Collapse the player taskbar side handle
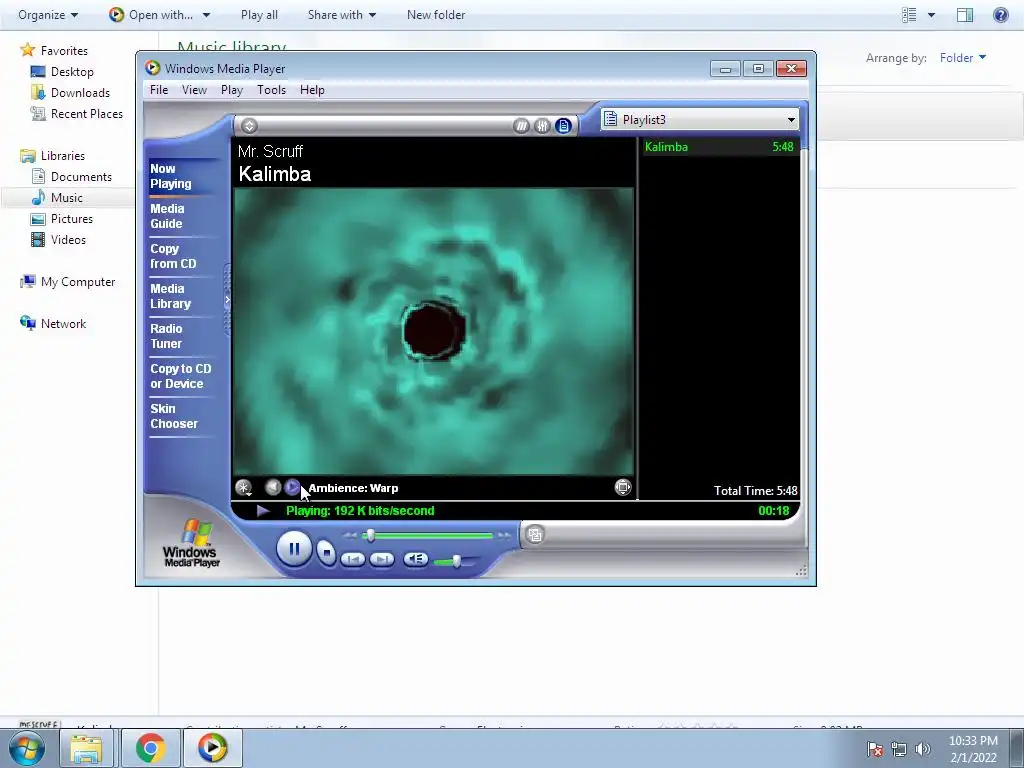Screen dimensions: 1024x768 coord(227,300)
